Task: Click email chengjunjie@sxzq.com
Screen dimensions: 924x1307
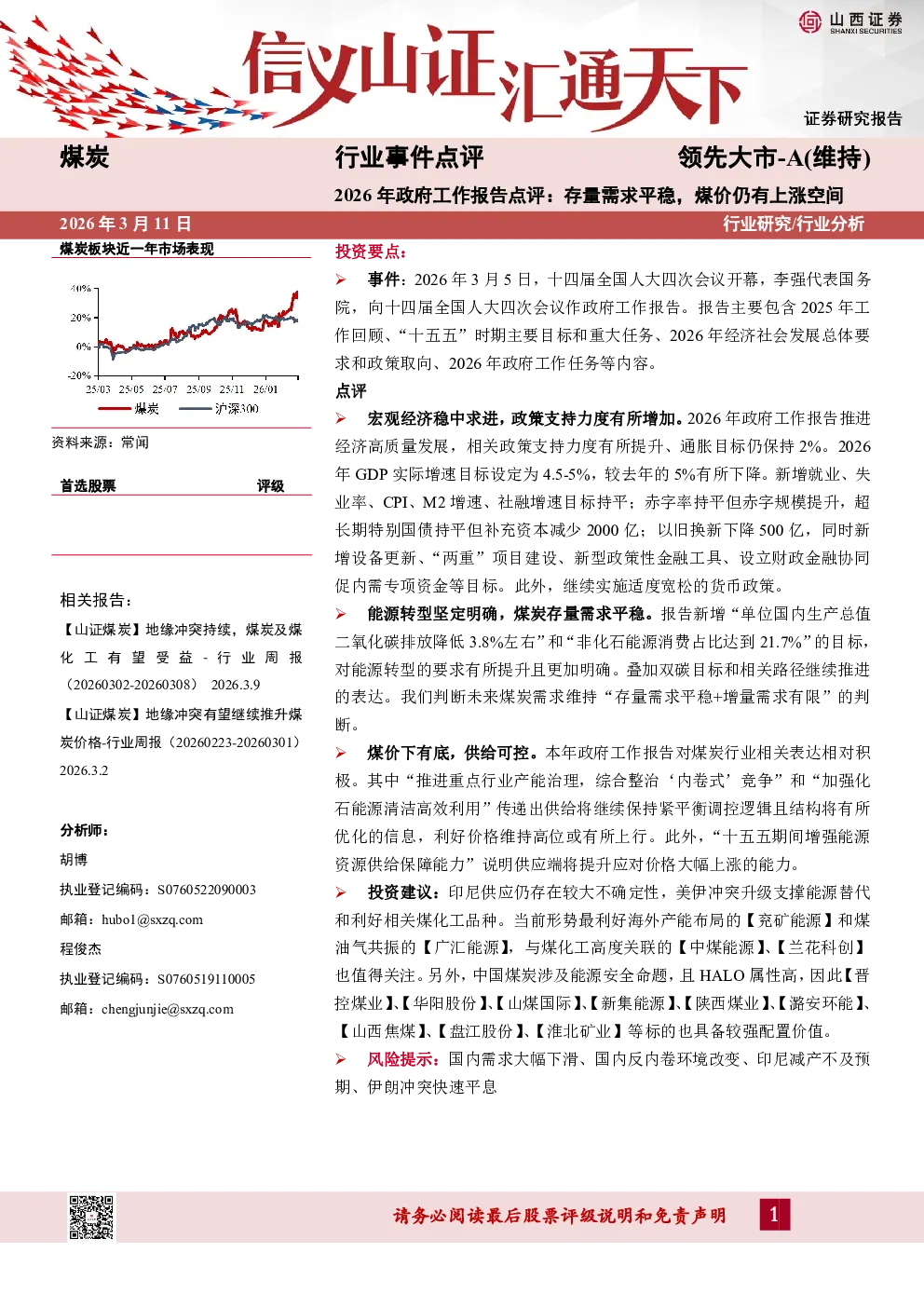Action: coord(168,1009)
